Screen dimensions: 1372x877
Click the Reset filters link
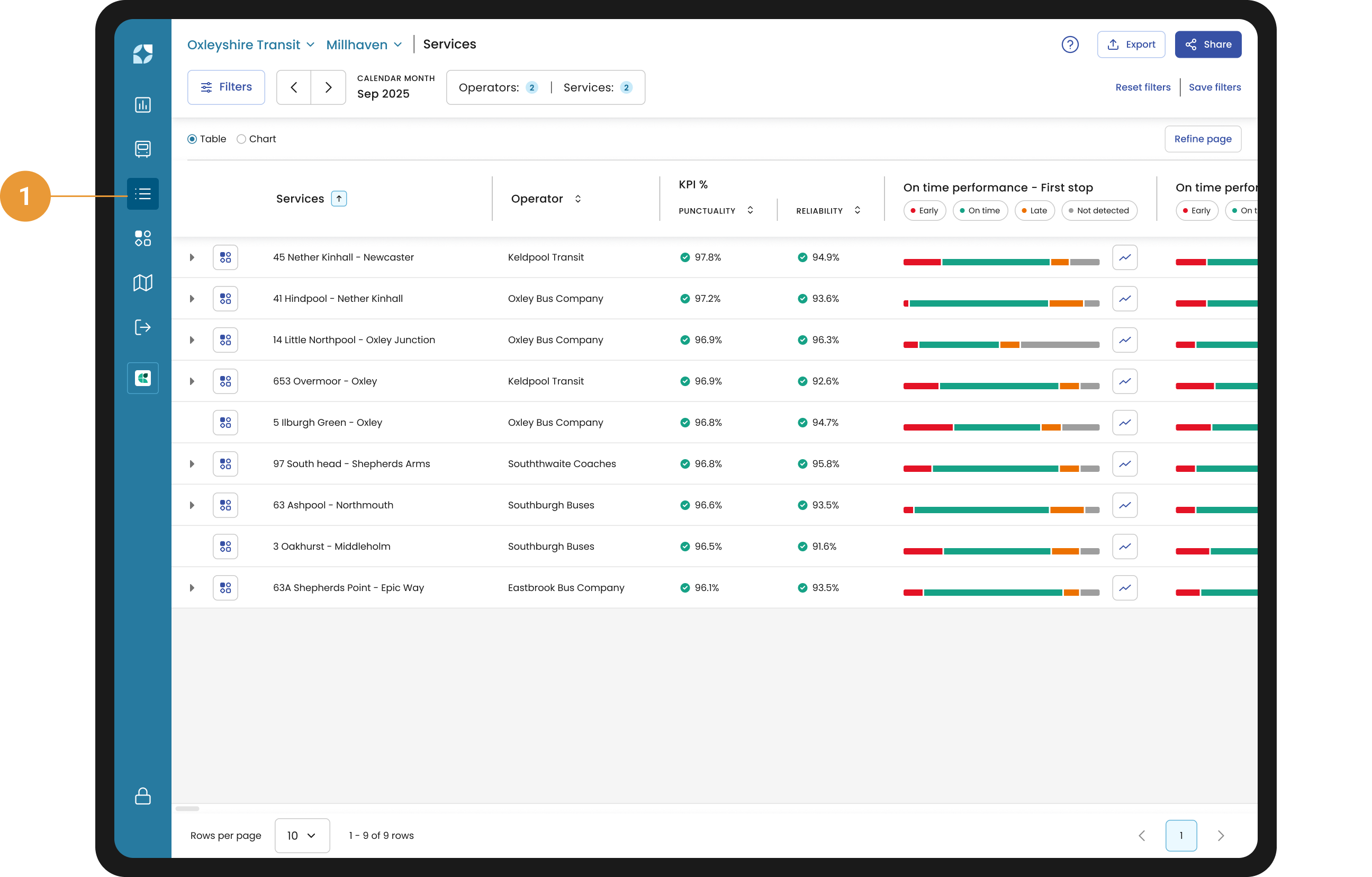pos(1142,87)
